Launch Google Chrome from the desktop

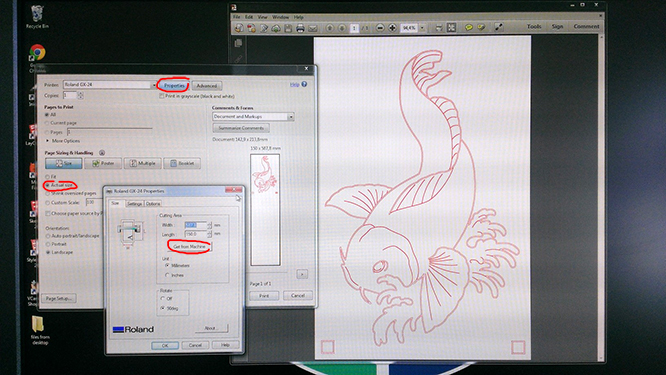[x=37, y=53]
